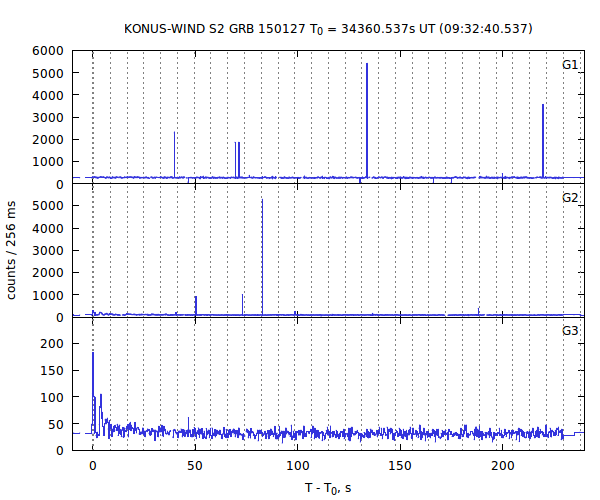Click the x-axis tick label '200'
Screen dimensions: 600x500
click(502, 466)
